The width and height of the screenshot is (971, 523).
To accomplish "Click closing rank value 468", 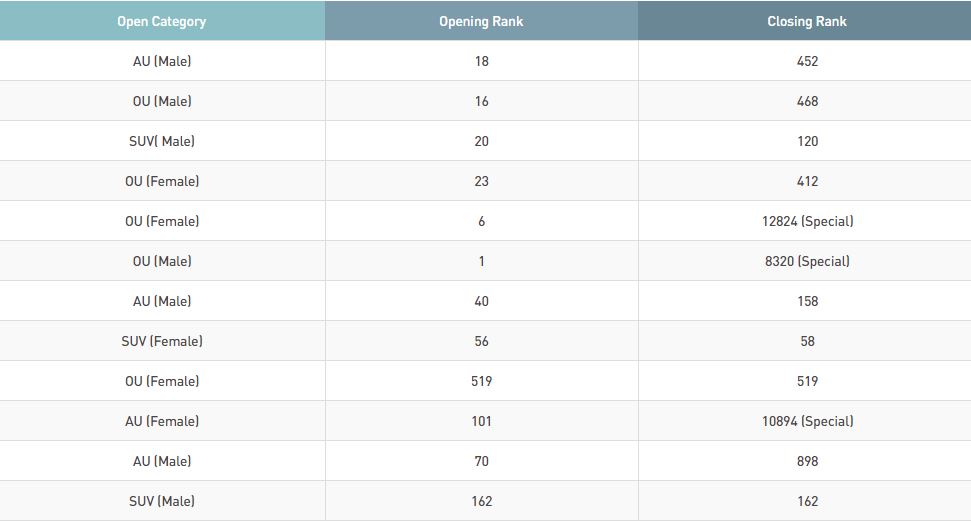I will pos(808,101).
